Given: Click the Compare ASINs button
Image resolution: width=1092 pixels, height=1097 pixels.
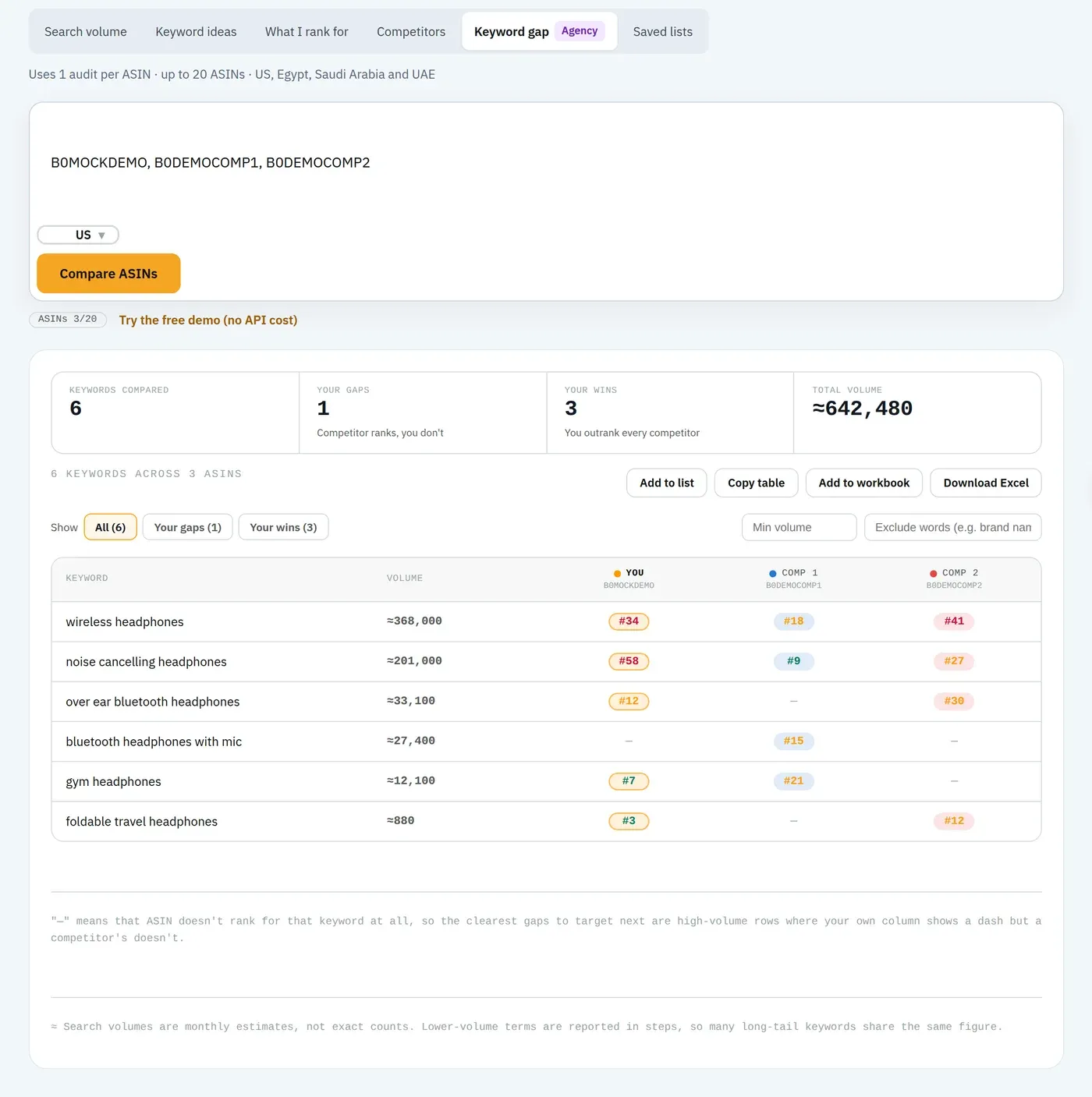Looking at the screenshot, I should tap(108, 274).
